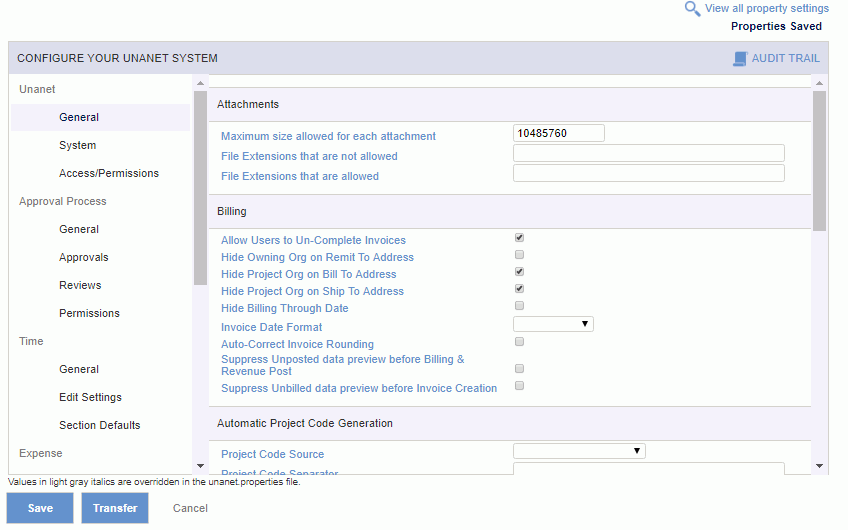848x530 pixels.
Task: Click the sidebar scroll-up arrow
Action: [x=200, y=83]
